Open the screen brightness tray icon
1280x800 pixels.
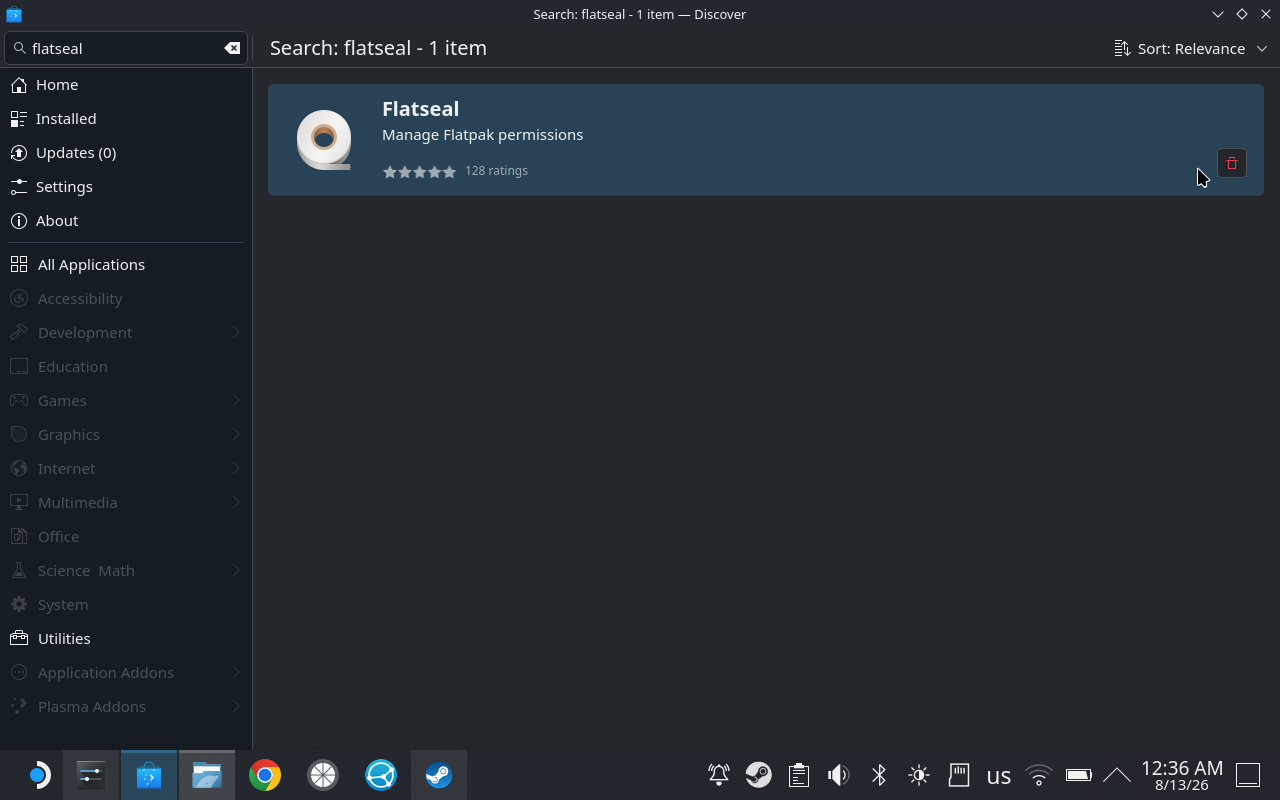(919, 775)
